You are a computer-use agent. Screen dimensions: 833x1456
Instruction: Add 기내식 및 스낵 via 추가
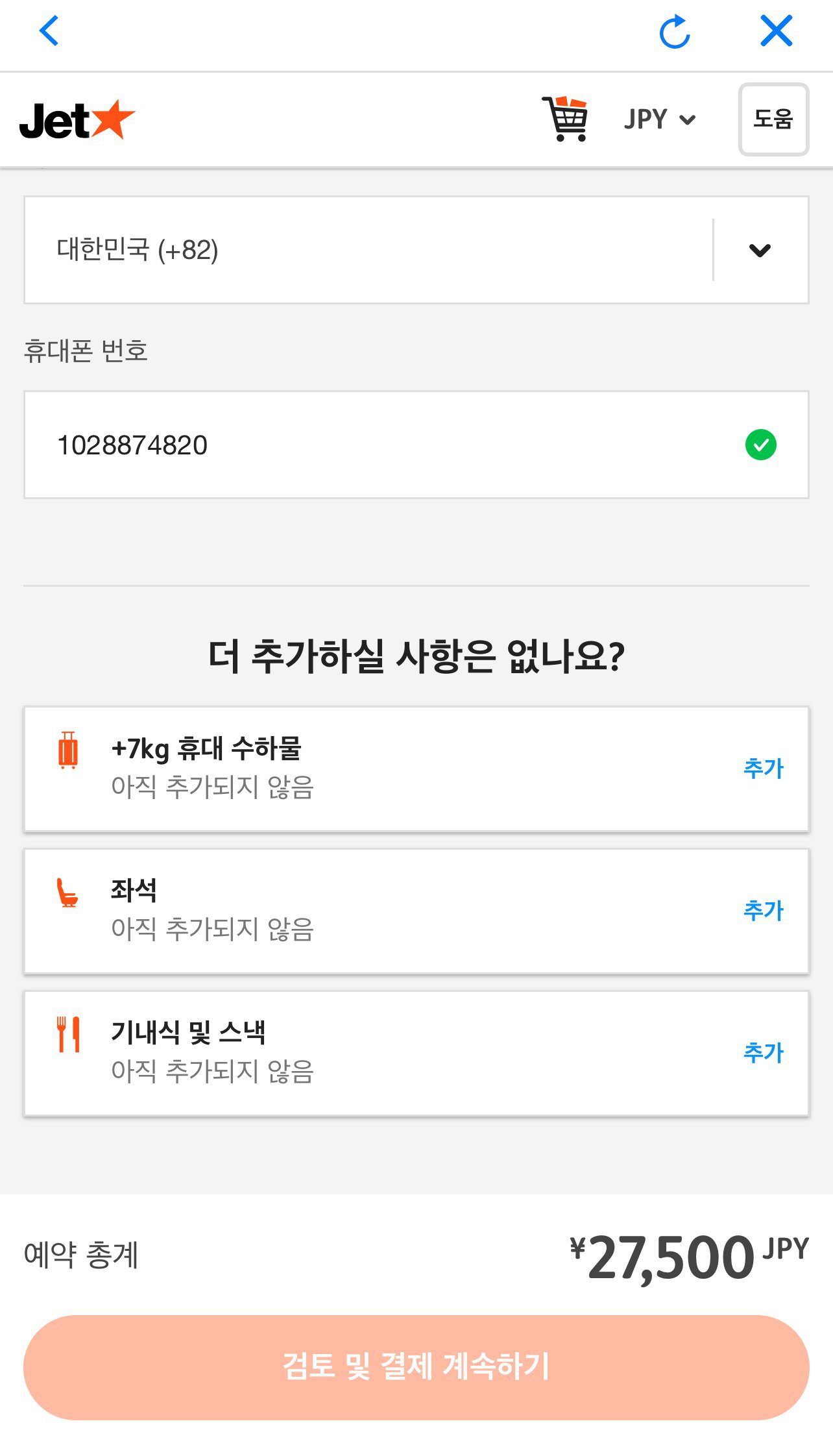tap(764, 1053)
